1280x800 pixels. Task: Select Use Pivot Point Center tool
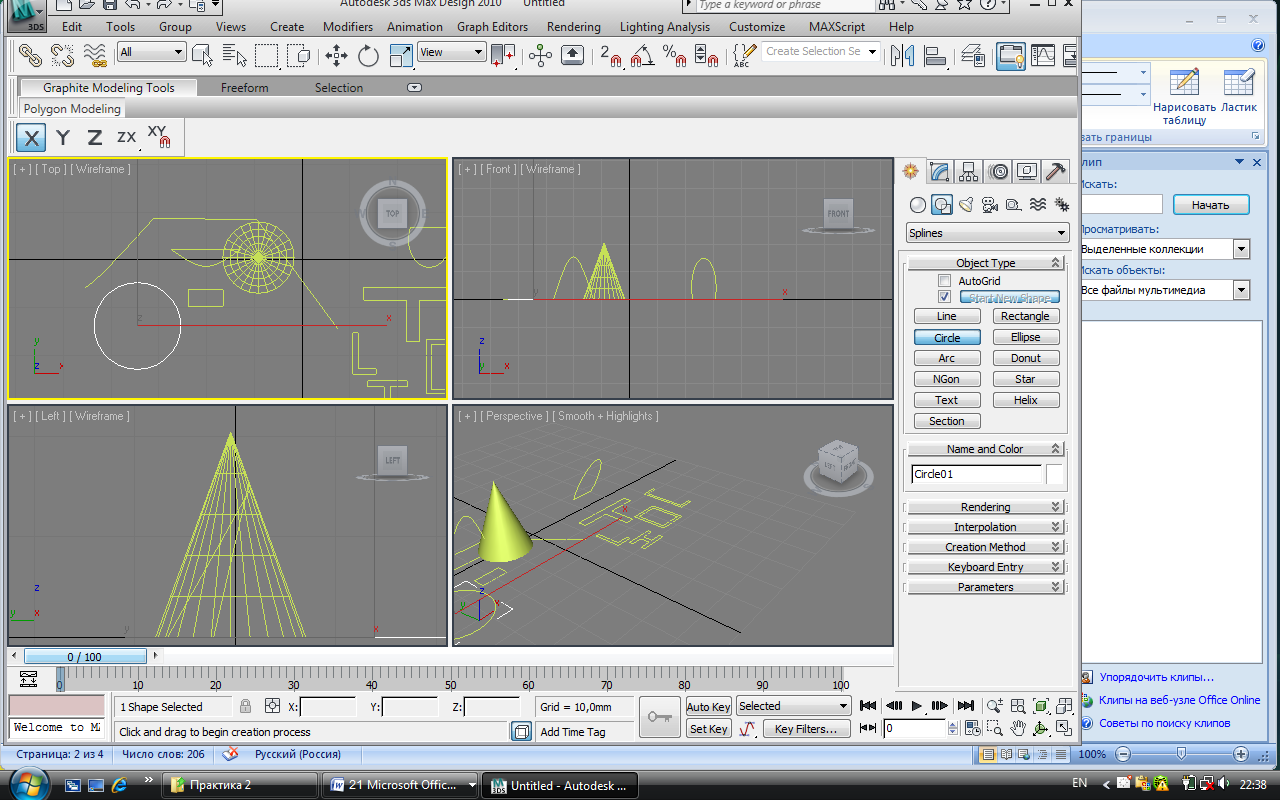click(503, 55)
